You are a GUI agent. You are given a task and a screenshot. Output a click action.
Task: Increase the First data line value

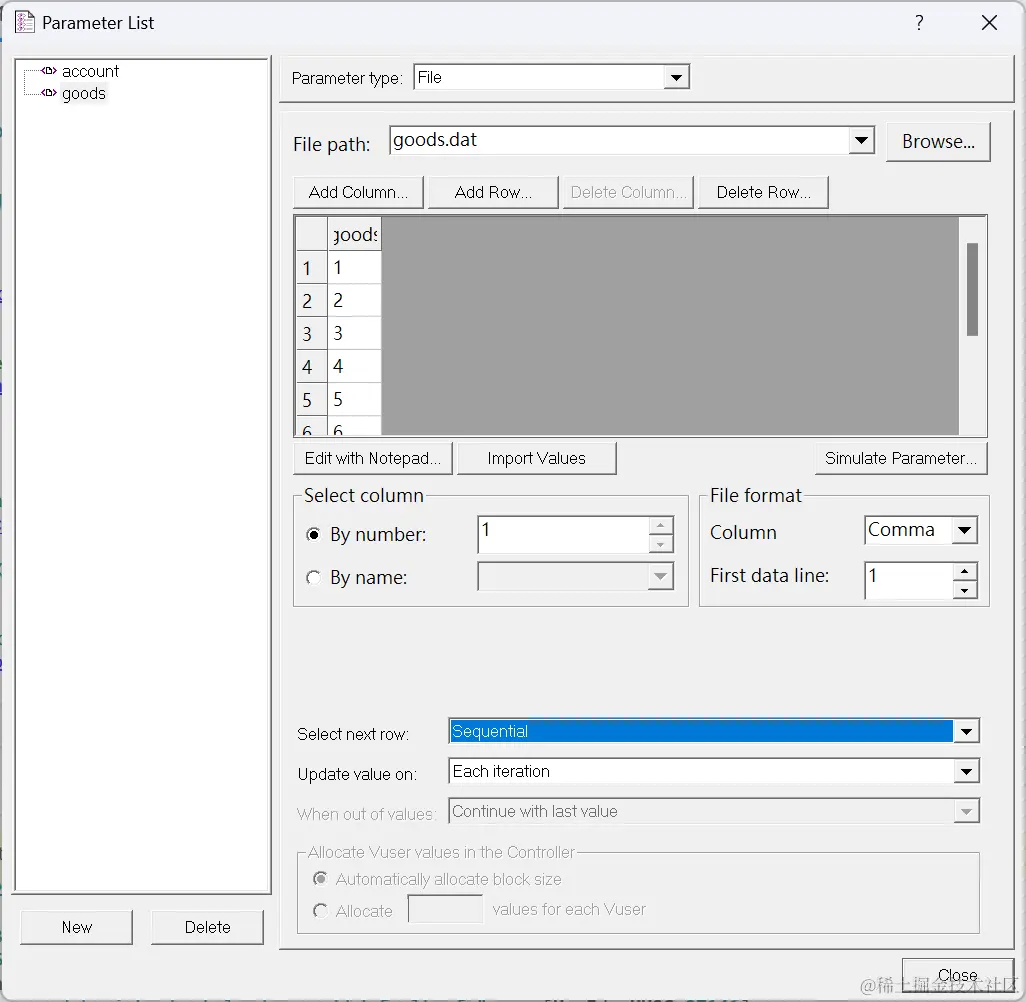click(964, 571)
